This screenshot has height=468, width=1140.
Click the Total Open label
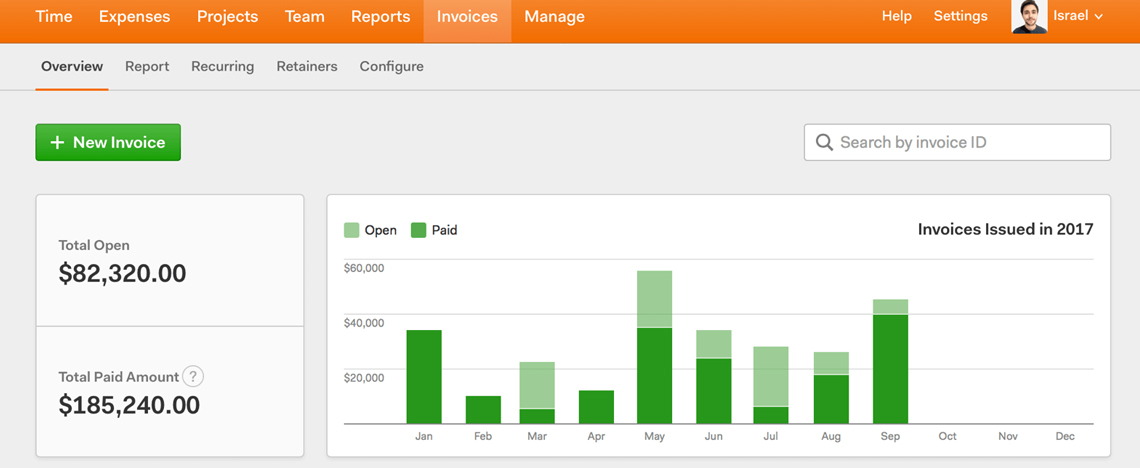click(x=94, y=246)
